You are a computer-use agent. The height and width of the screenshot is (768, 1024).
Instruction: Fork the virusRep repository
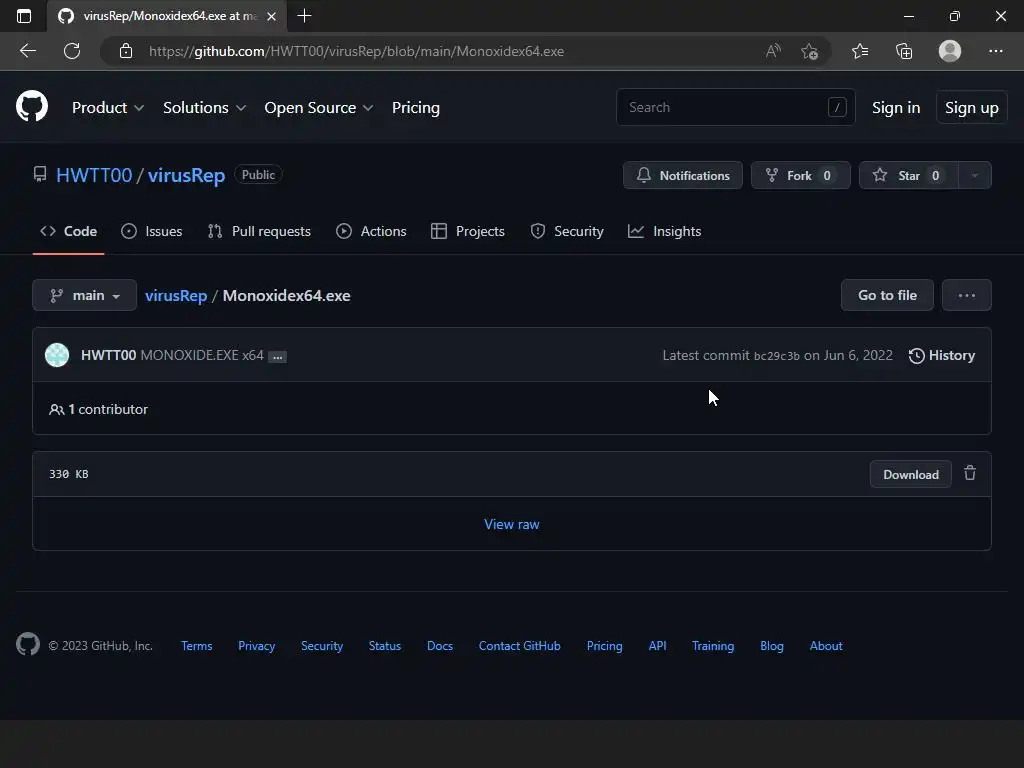801,175
